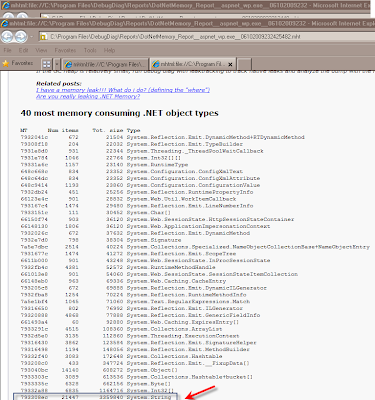Click the IE logo in the front title bar

pos(5,23)
